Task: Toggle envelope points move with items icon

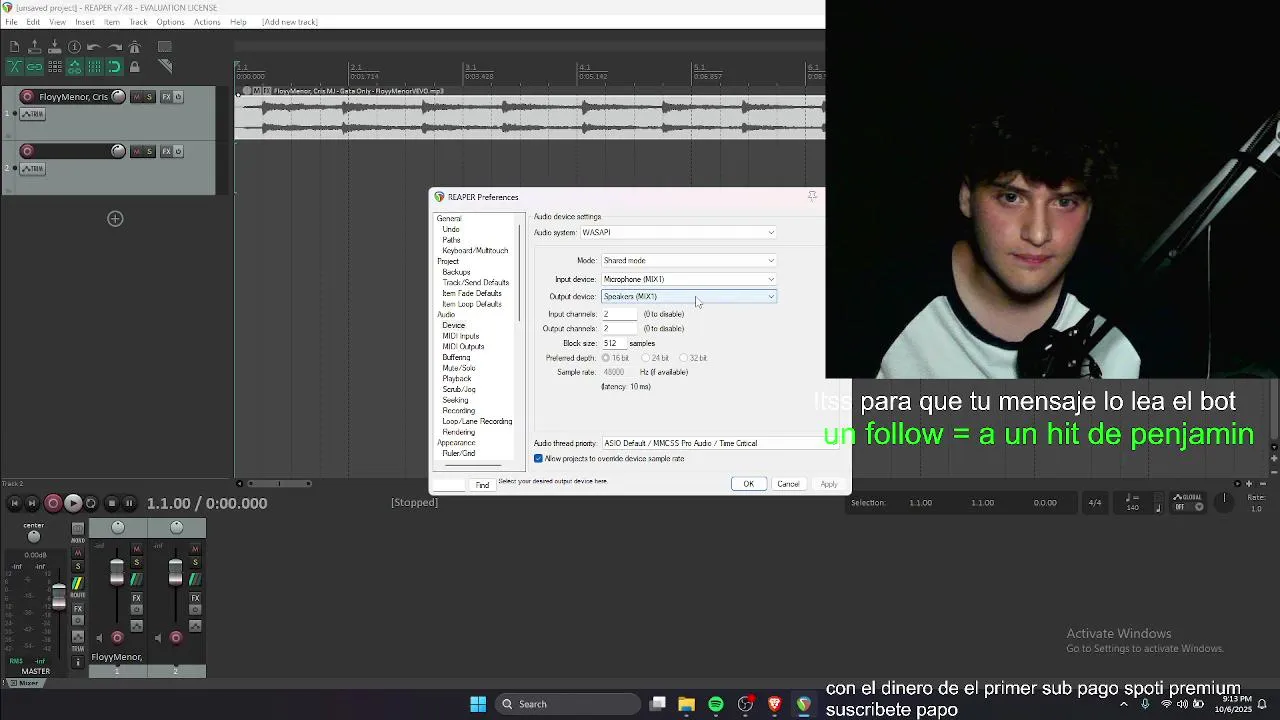Action: tap(74, 67)
